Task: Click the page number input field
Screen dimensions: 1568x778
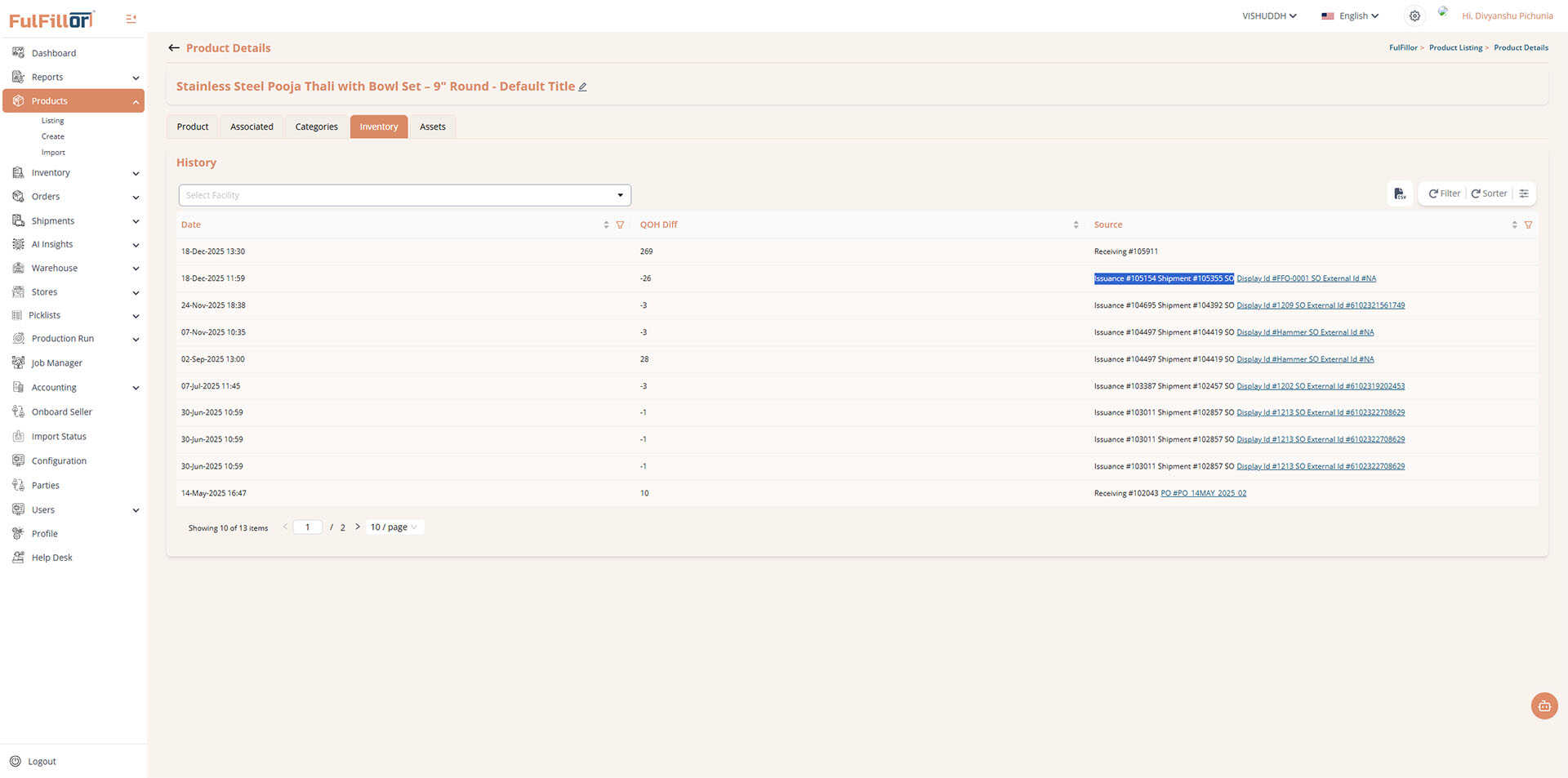Action: tap(307, 527)
